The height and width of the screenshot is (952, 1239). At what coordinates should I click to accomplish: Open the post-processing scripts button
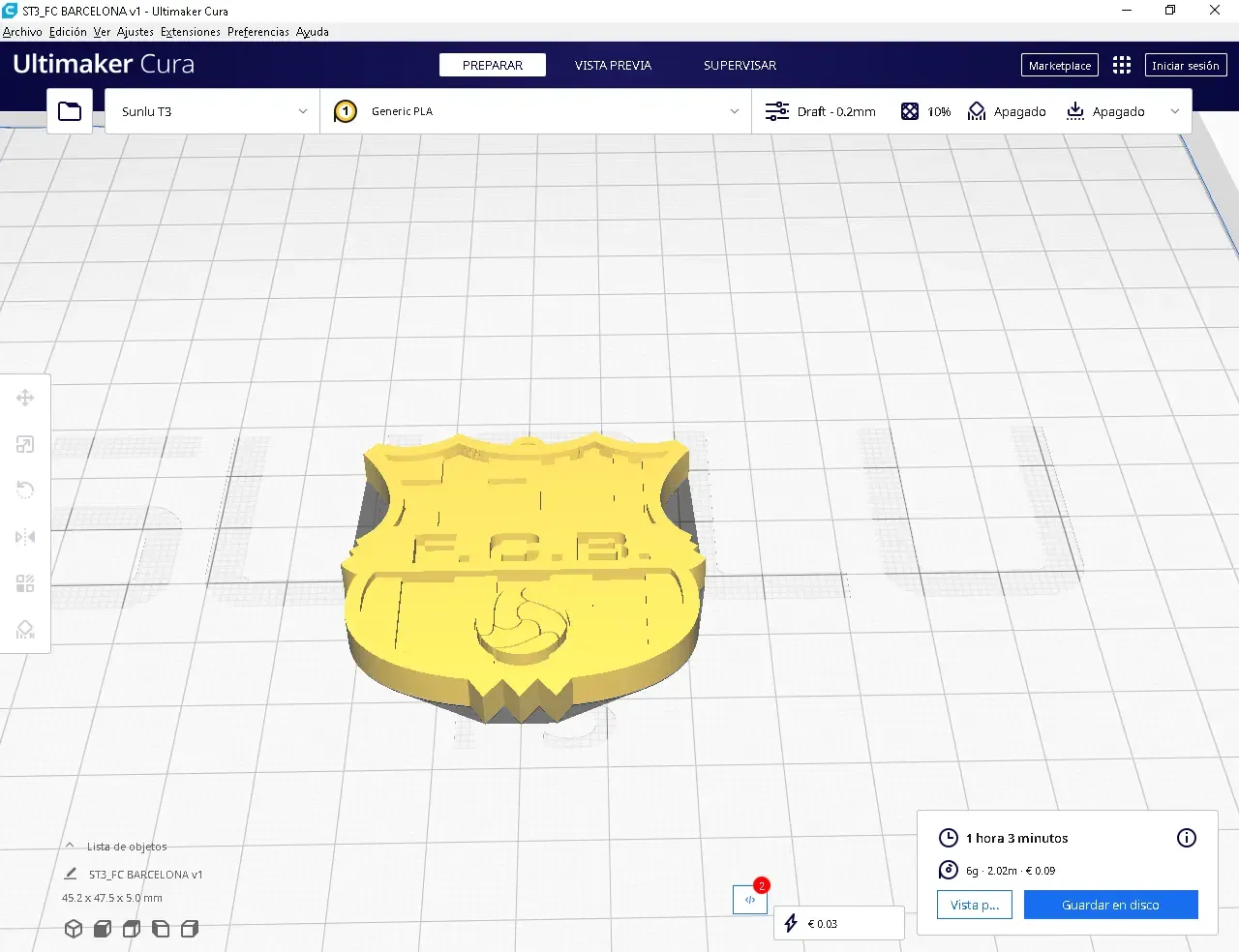click(750, 900)
